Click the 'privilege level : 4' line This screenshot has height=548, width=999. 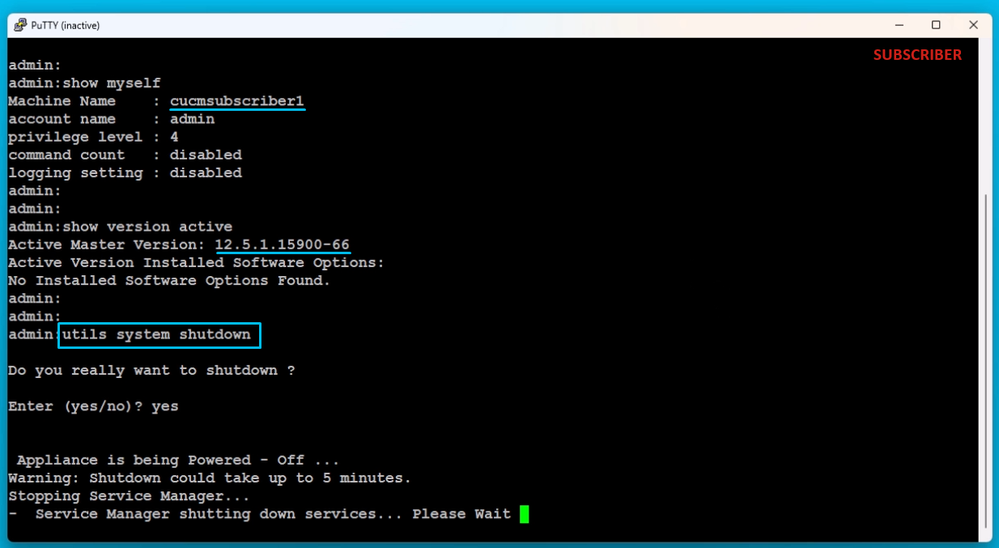[93, 137]
